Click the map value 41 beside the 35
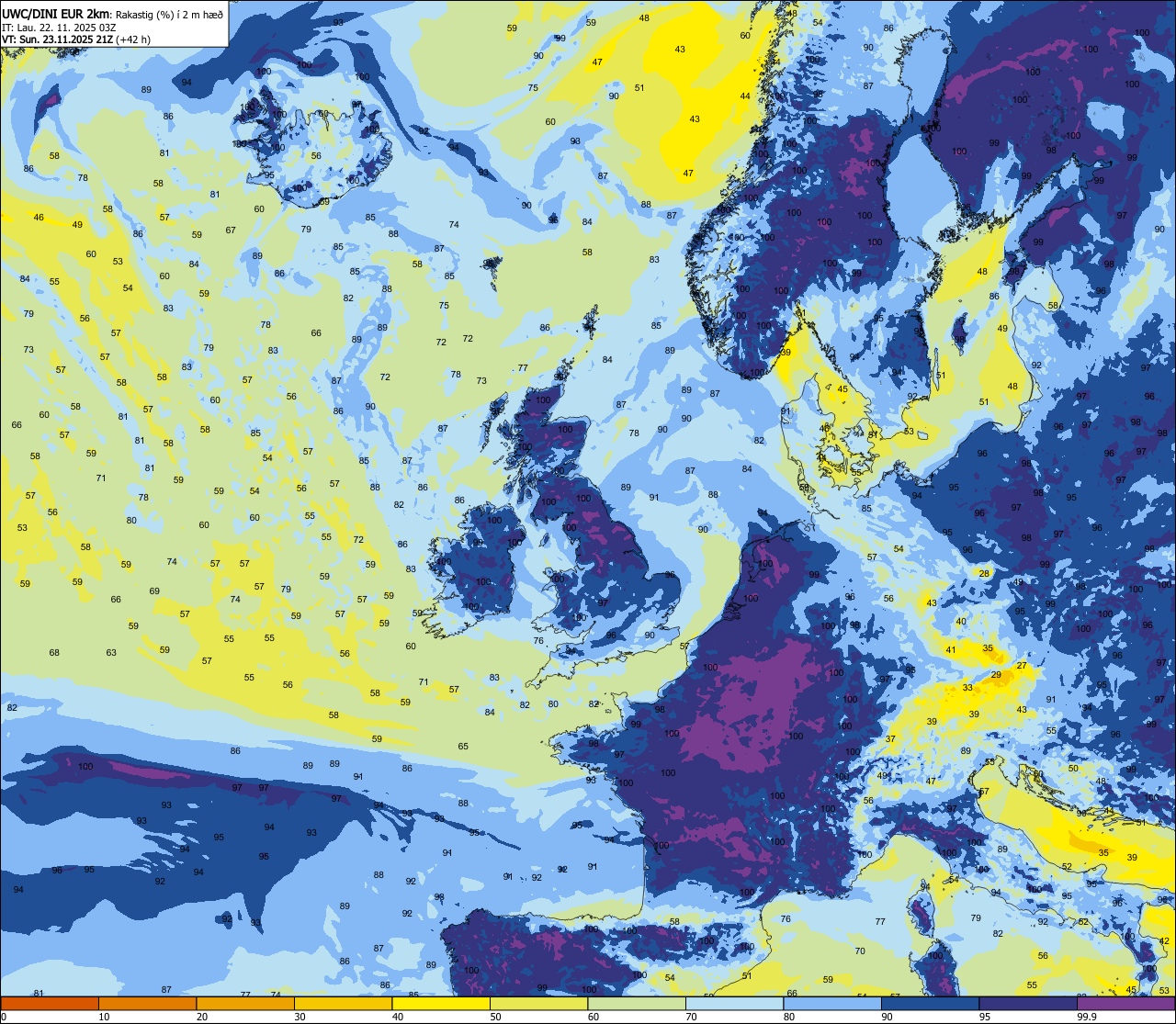The width and height of the screenshot is (1176, 1024). [951, 650]
